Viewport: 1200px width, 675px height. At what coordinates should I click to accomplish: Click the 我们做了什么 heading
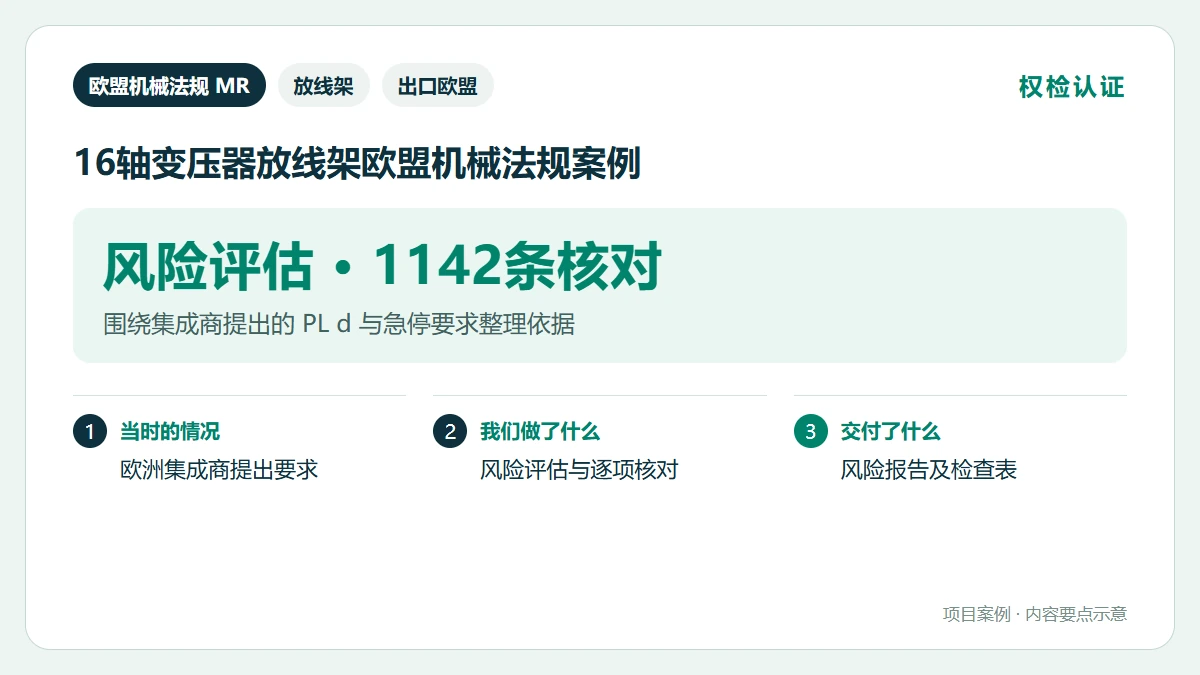click(540, 432)
